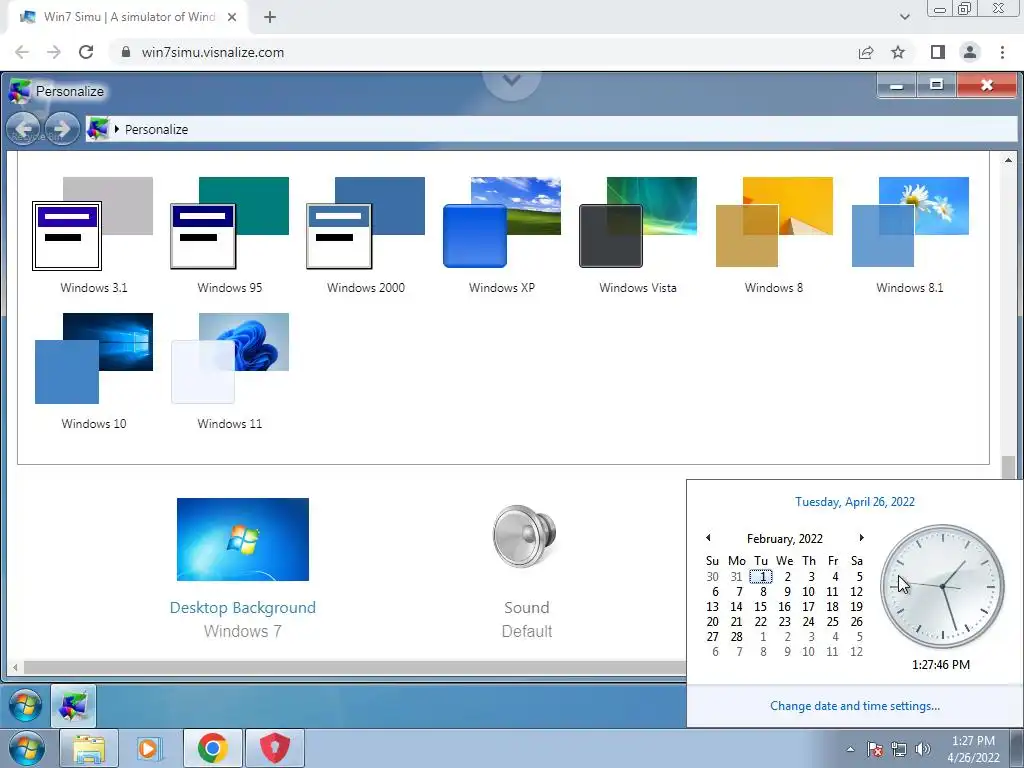Click the Personalize breadcrumb in address bar
The height and width of the screenshot is (768, 1024).
pos(156,129)
